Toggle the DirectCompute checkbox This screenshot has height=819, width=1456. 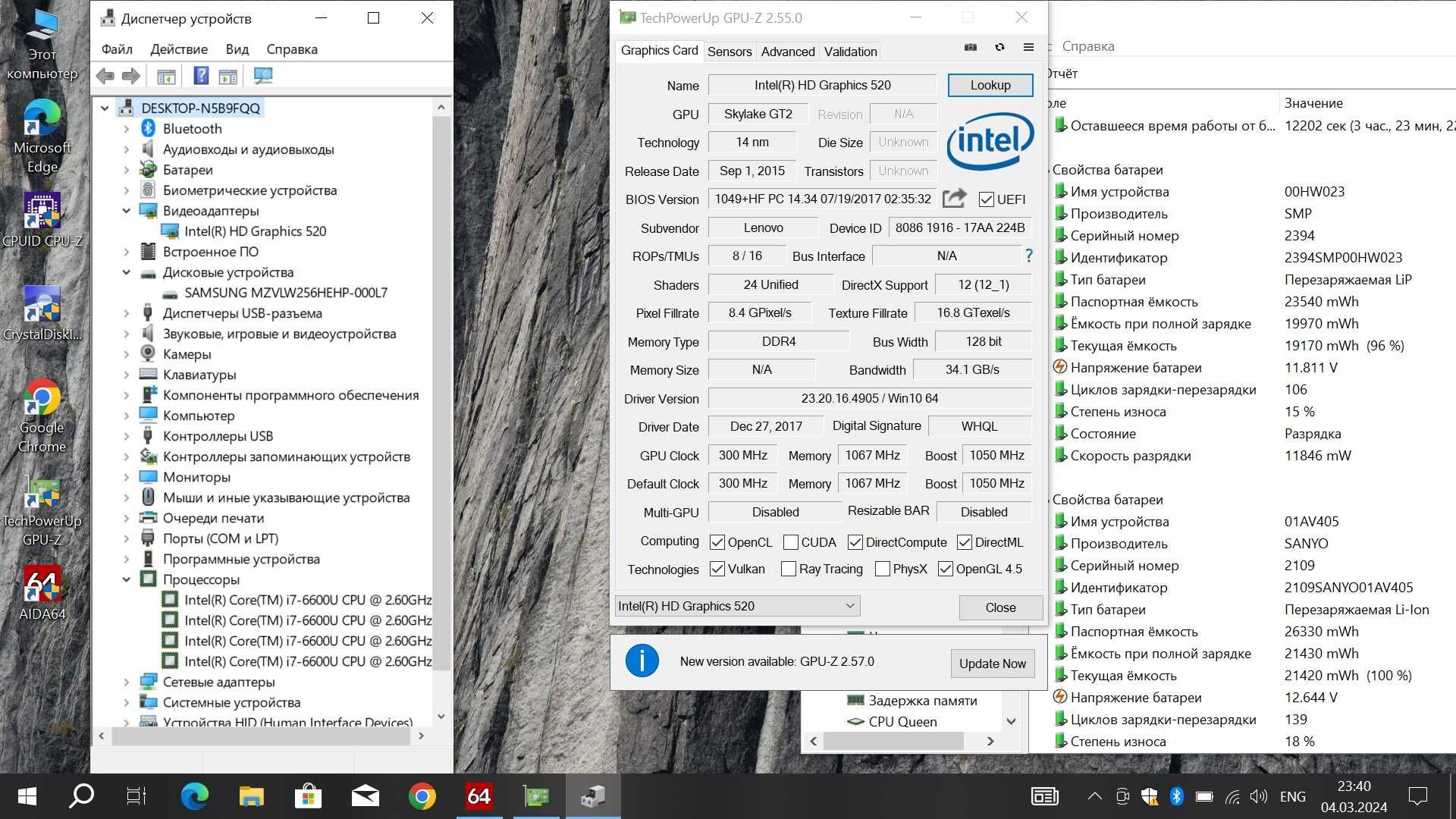pos(855,542)
